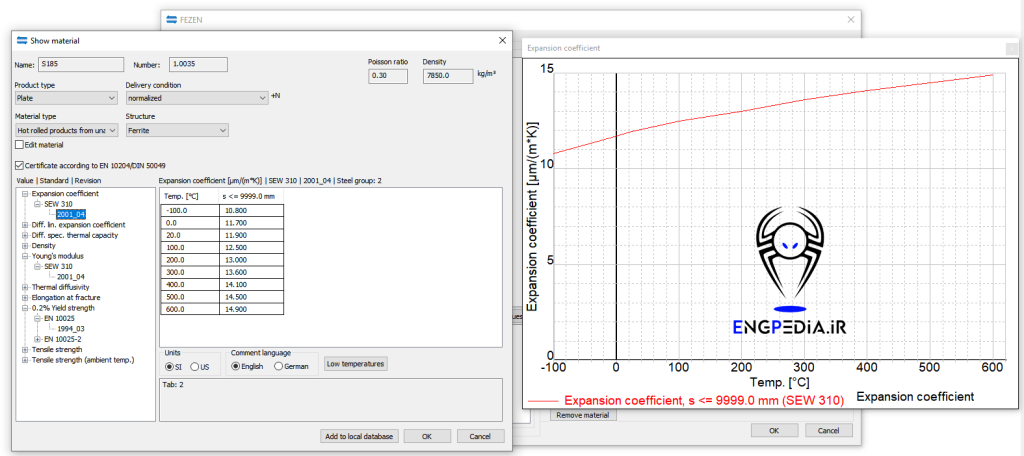This screenshot has height=456, width=1024.
Task: Toggle Certificate according to EN 10204 checkbox
Action: tap(19, 165)
